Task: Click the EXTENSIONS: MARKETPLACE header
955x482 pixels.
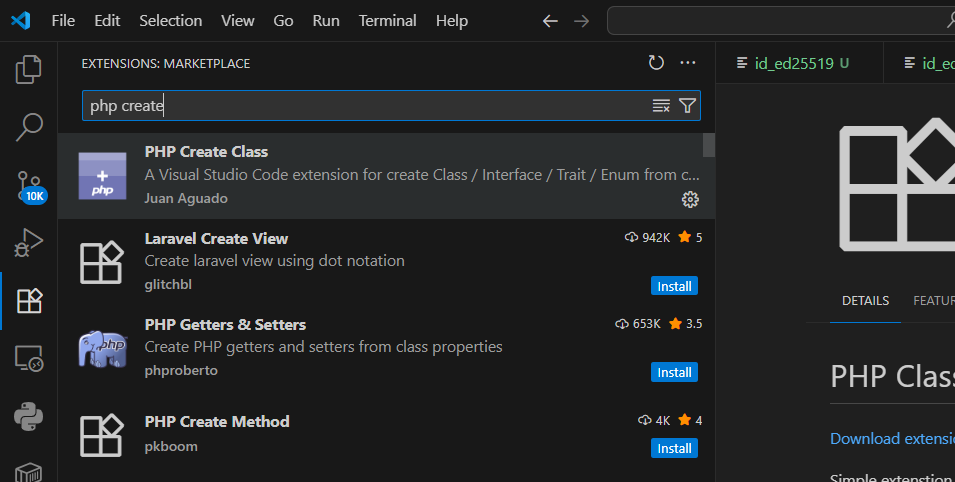Action: pos(166,63)
